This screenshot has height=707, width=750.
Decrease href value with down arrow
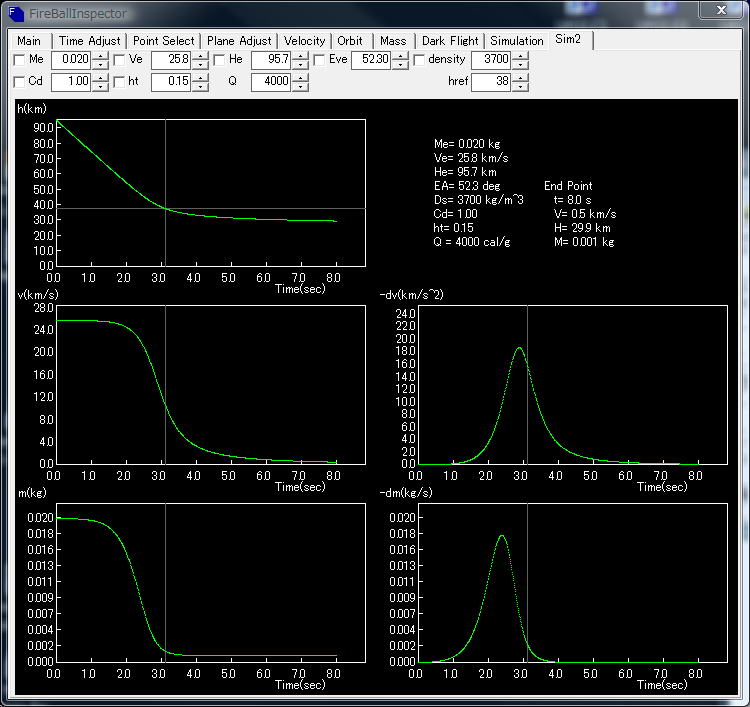point(520,86)
